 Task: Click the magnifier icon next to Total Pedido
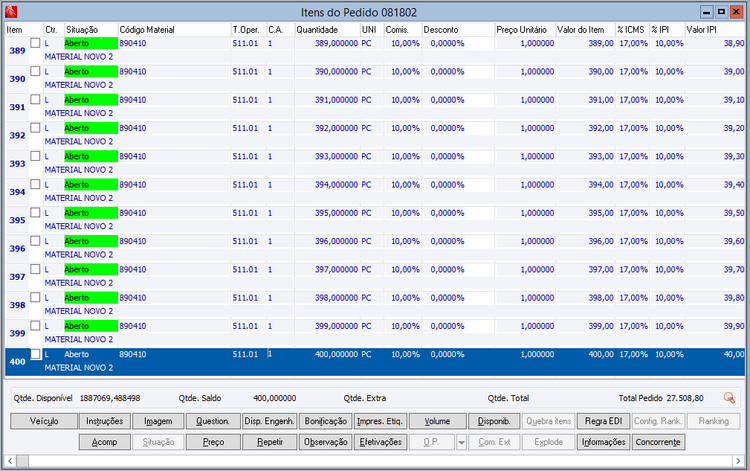point(729,397)
